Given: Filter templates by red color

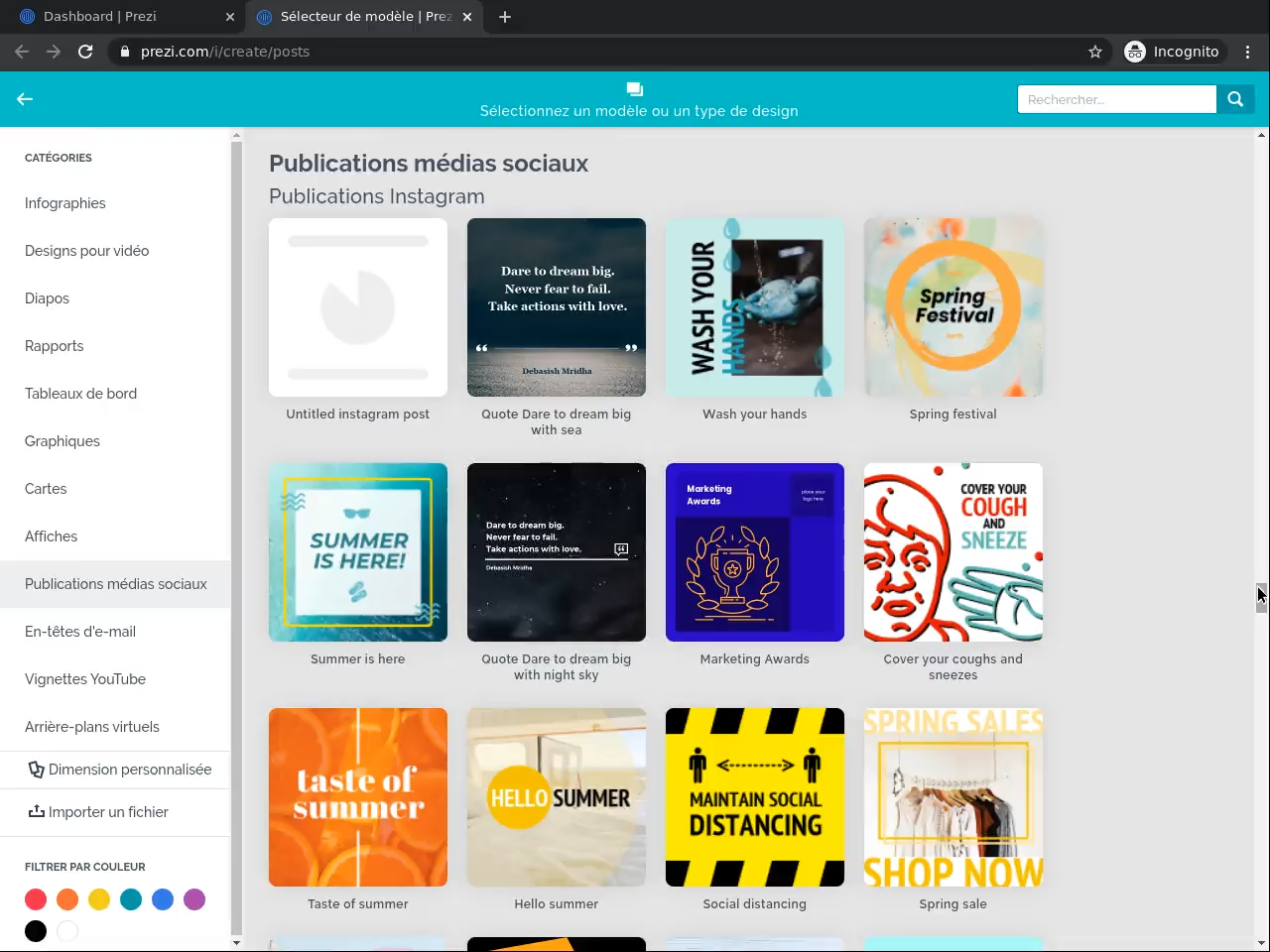Looking at the screenshot, I should point(36,899).
